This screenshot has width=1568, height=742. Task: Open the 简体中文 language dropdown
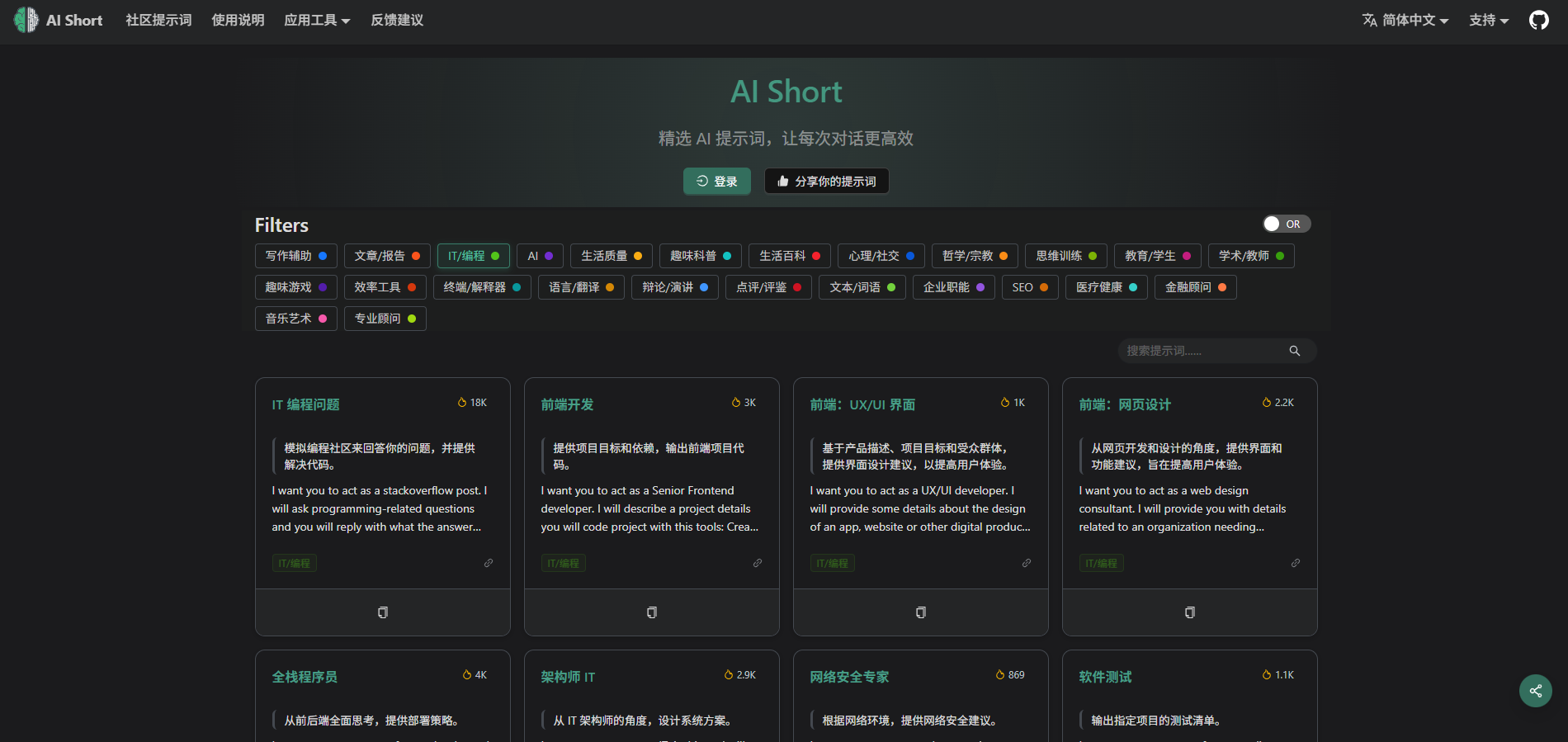point(1405,20)
